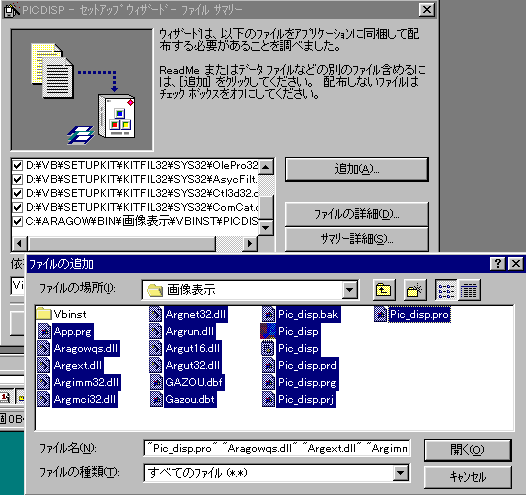Image resolution: width=526 pixels, height=495 pixels.
Task: Click the キャンセル button
Action: 468,477
